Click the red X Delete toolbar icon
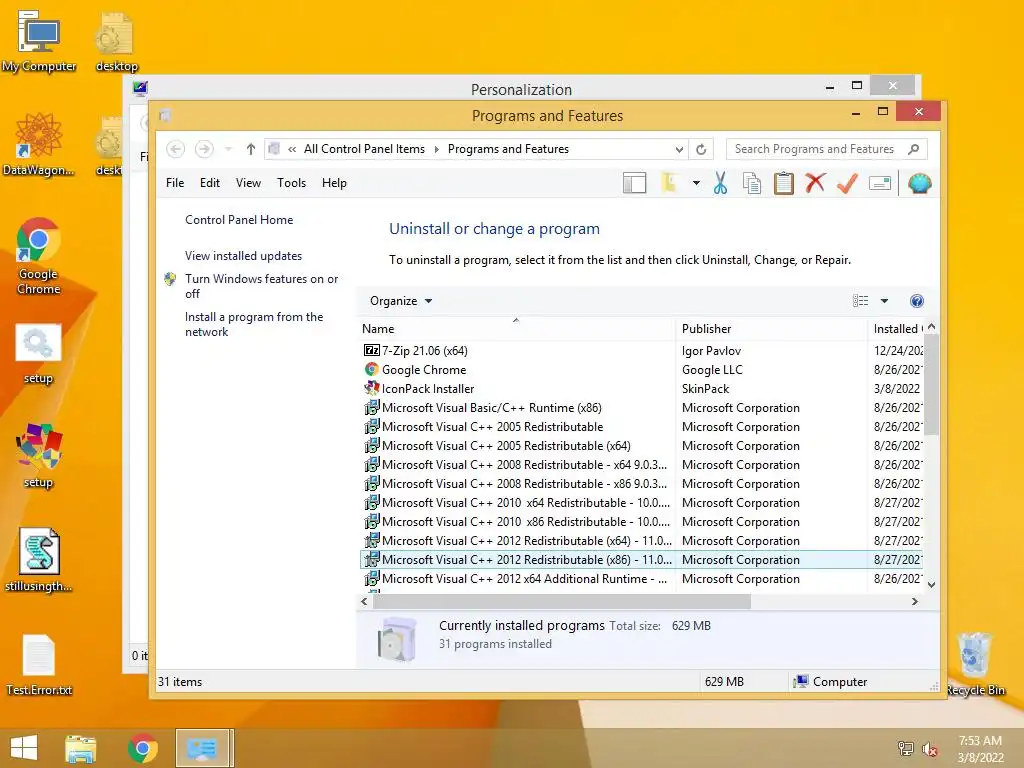This screenshot has width=1024, height=768. pyautogui.click(x=815, y=183)
